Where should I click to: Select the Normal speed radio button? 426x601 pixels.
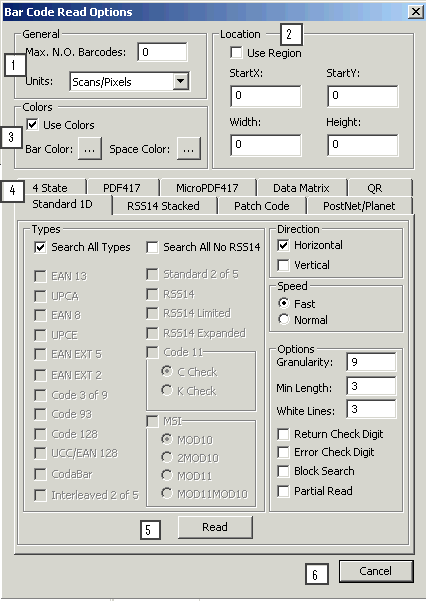(284, 319)
